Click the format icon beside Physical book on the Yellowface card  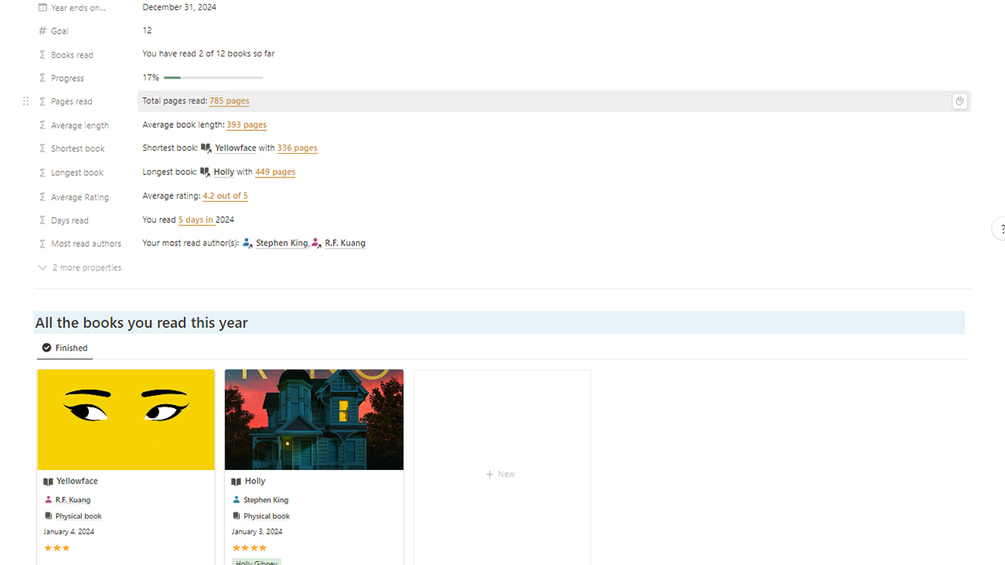point(48,516)
